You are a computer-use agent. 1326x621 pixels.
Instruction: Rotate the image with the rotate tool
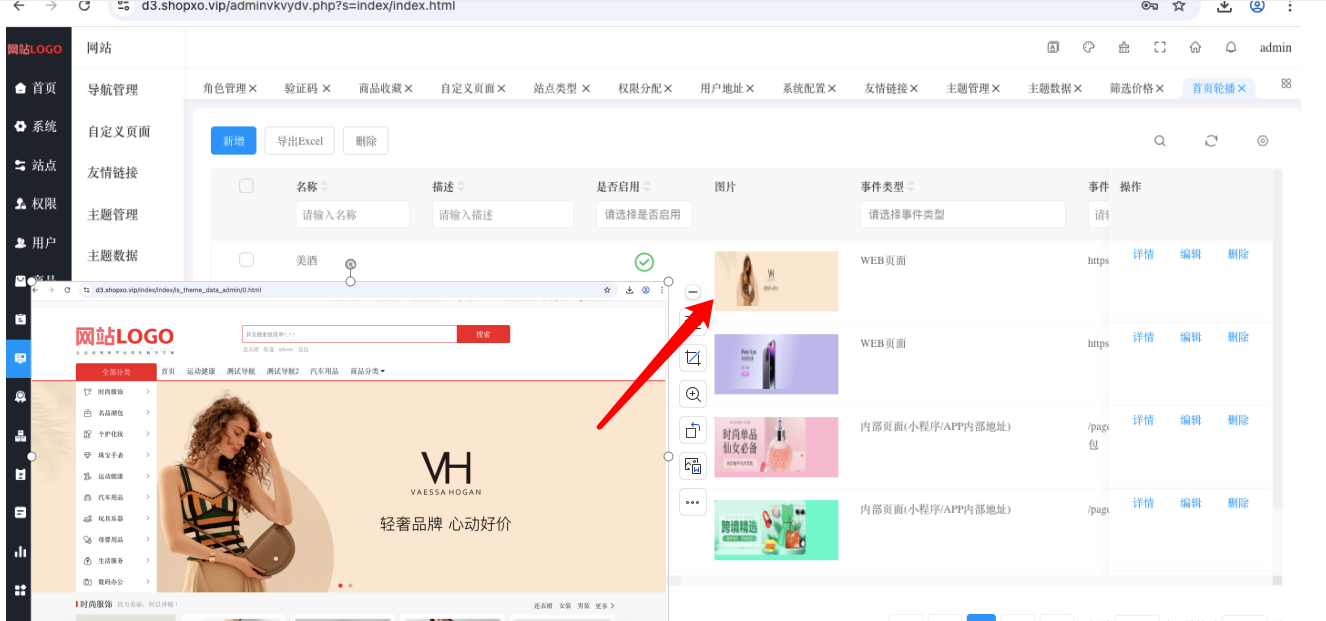coord(693,430)
